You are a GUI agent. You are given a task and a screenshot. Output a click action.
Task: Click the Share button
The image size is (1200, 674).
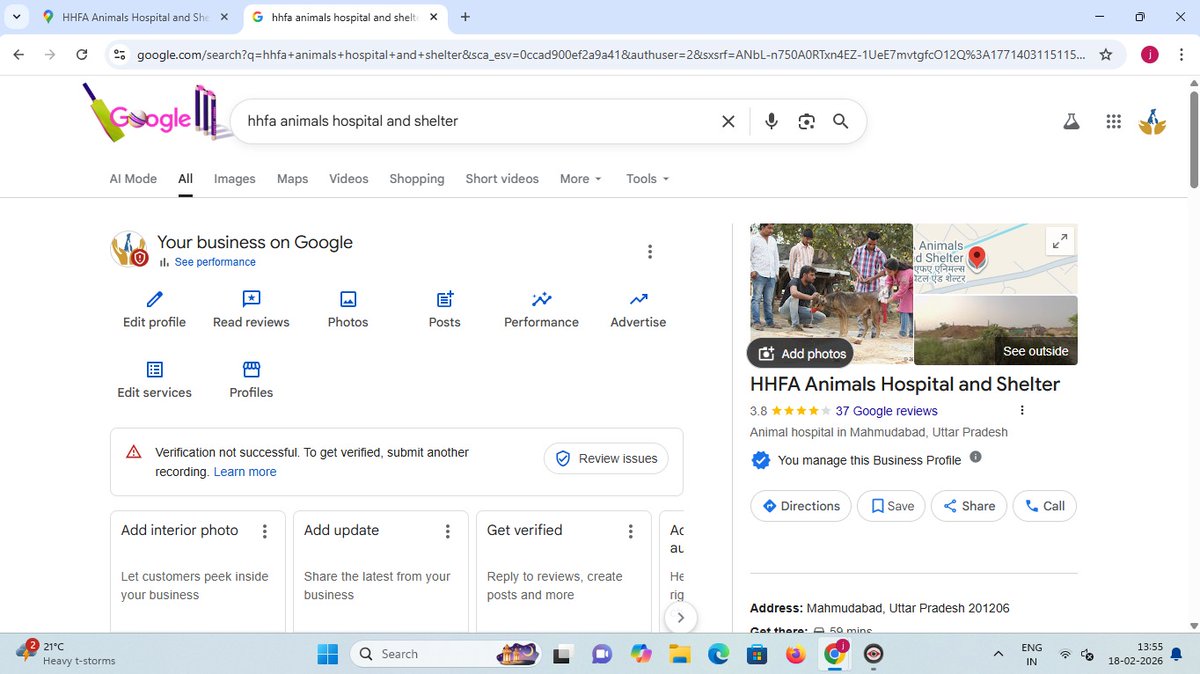pyautogui.click(x=969, y=506)
